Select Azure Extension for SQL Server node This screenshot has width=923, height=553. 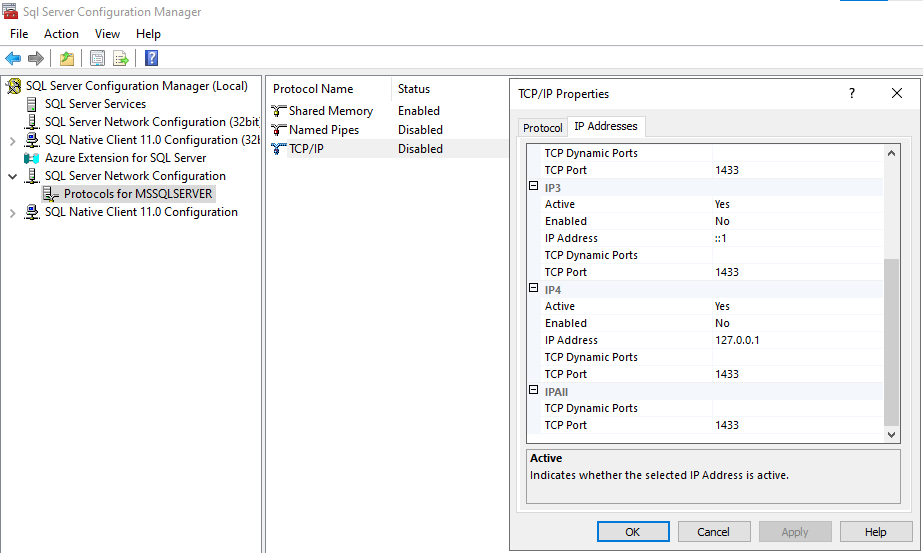(x=125, y=158)
